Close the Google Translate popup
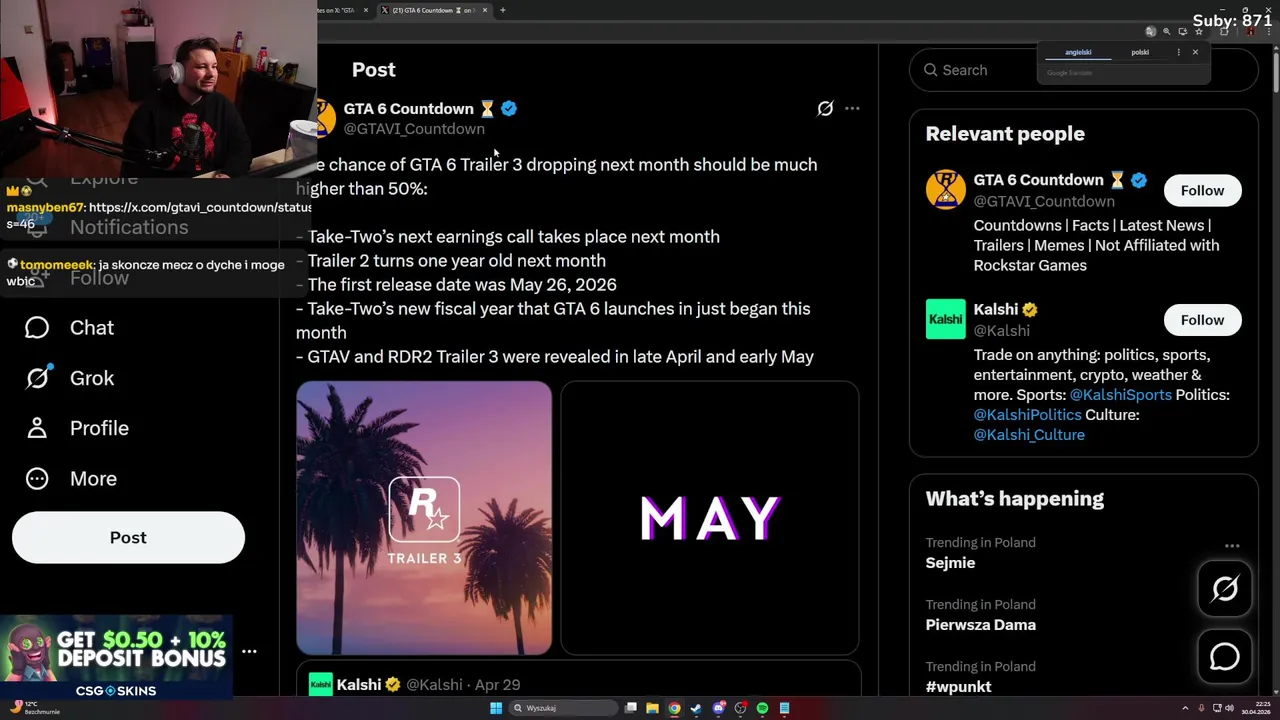The image size is (1280, 720). pyautogui.click(x=1195, y=52)
